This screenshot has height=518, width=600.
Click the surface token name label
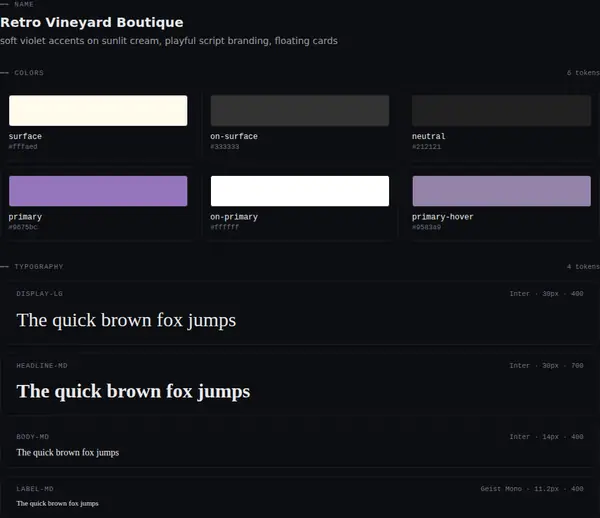click(25, 136)
